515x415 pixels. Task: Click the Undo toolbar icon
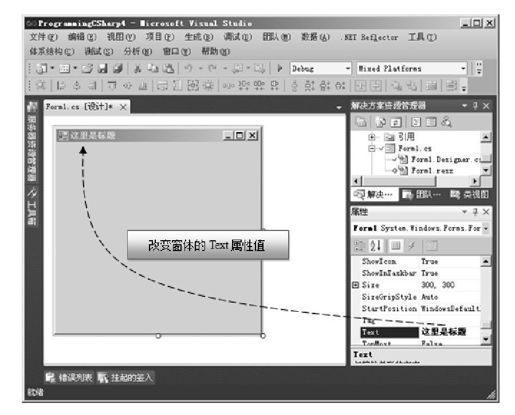(188, 69)
